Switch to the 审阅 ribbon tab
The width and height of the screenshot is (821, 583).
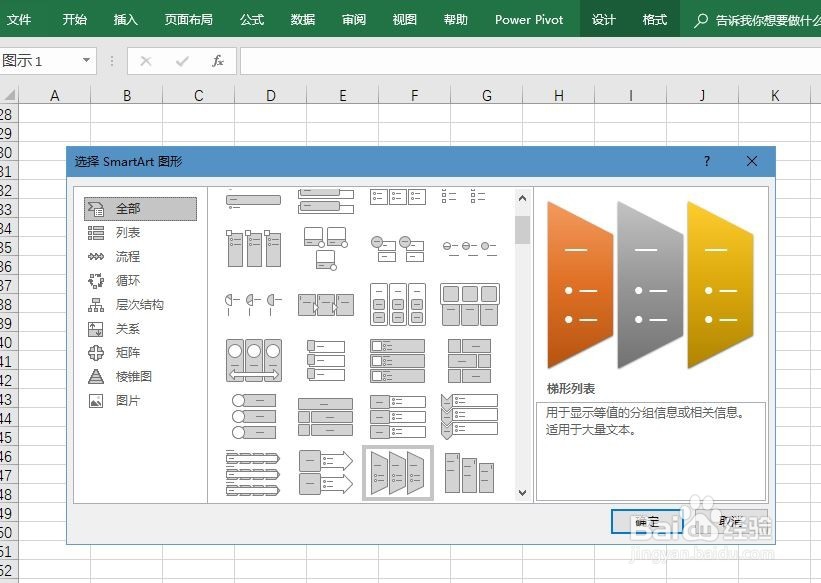tap(354, 19)
